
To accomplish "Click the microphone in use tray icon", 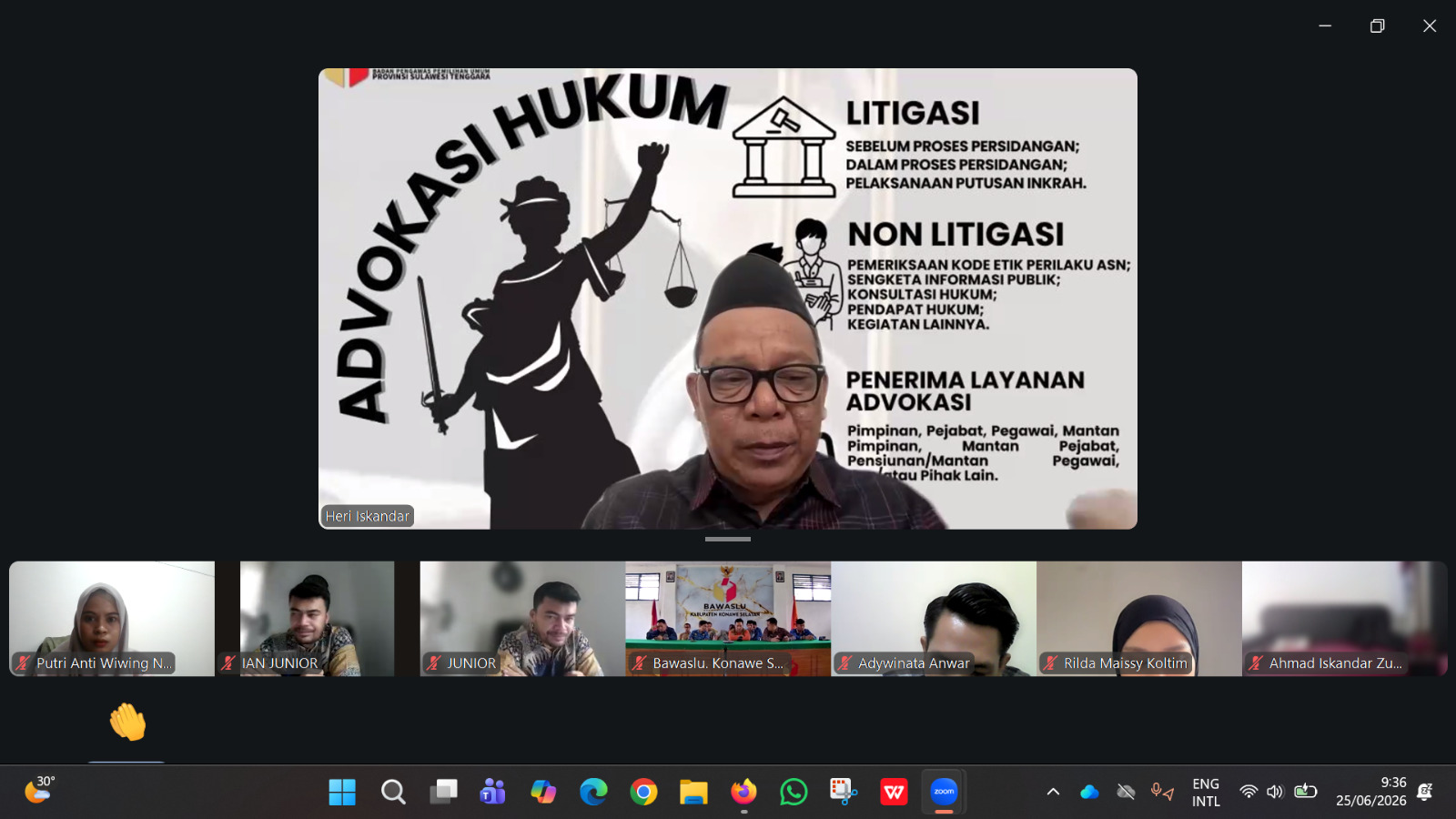I will click(x=1161, y=792).
